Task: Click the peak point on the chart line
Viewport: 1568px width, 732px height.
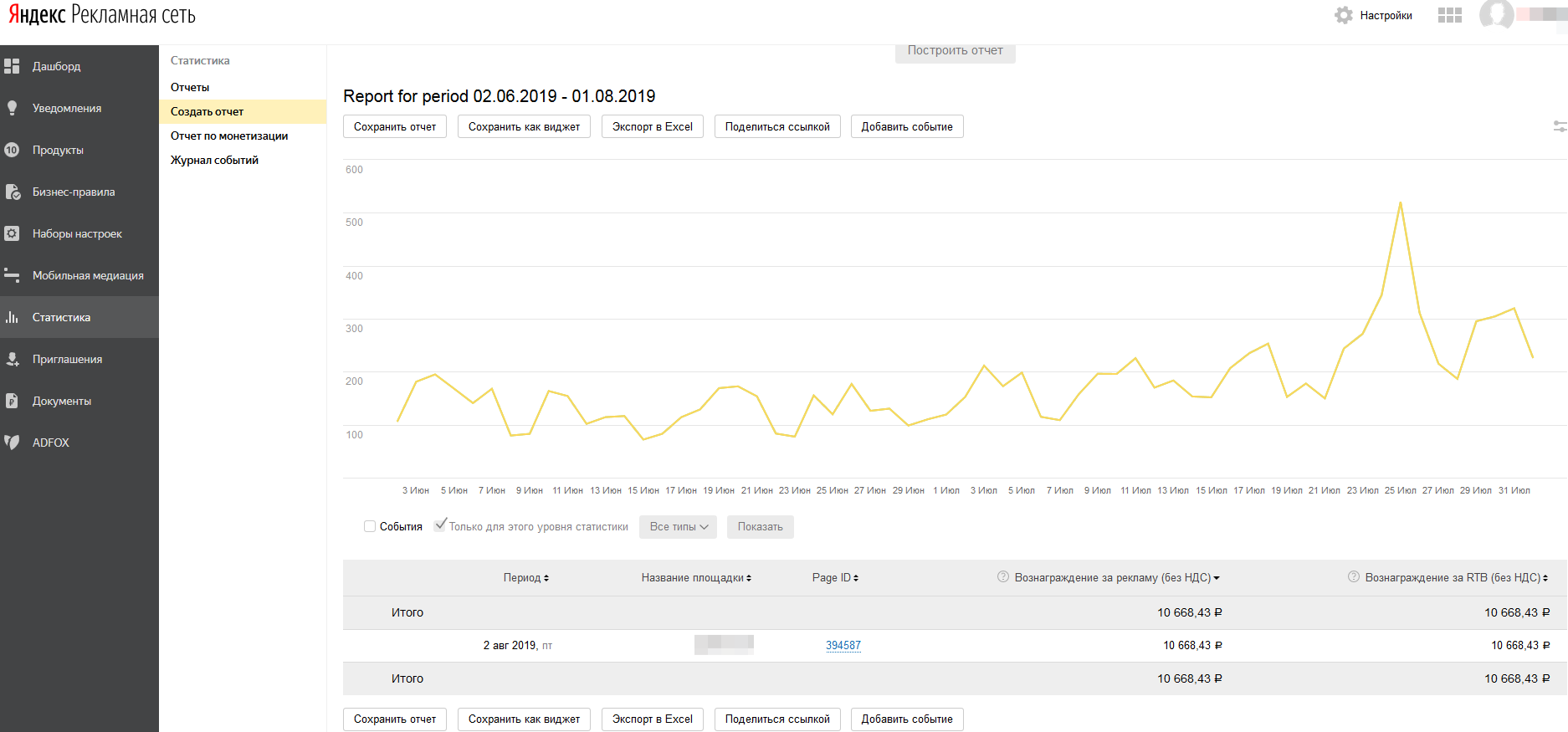Action: coord(1400,202)
